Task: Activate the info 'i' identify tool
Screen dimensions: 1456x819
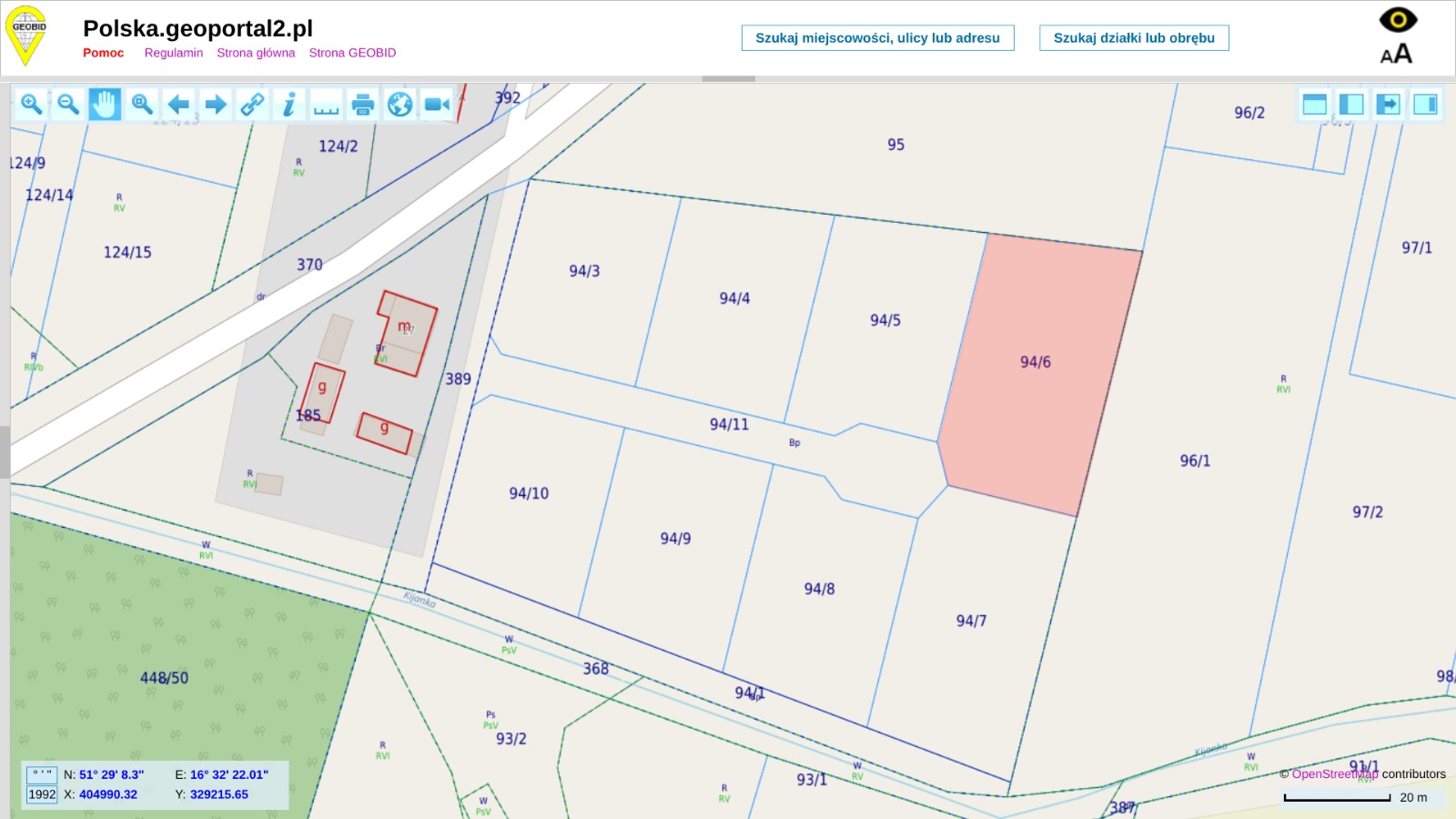Action: (x=289, y=105)
